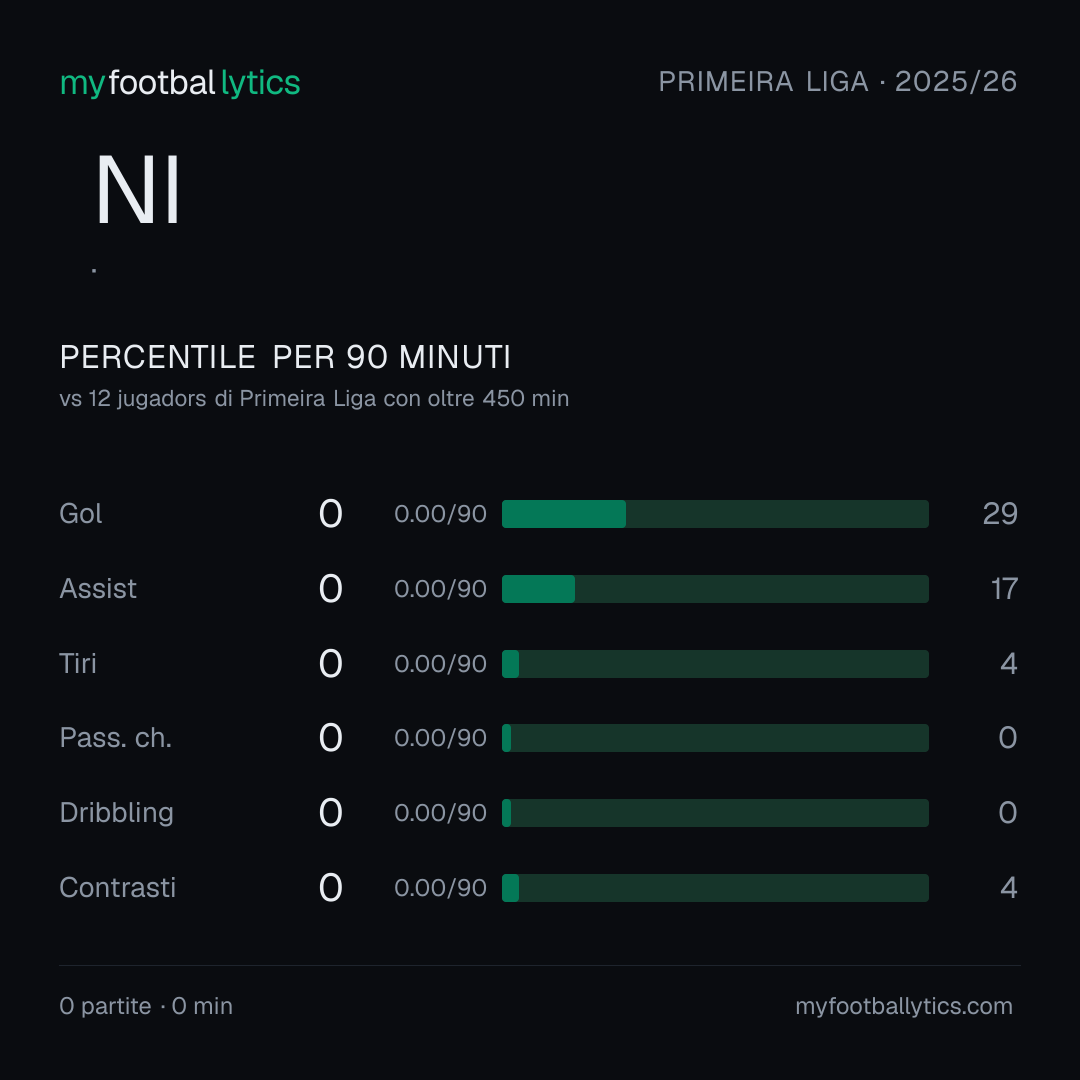Screen dimensions: 1080x1080
Task: Click the 0 partite · 0 min footer
Action: point(146,1006)
